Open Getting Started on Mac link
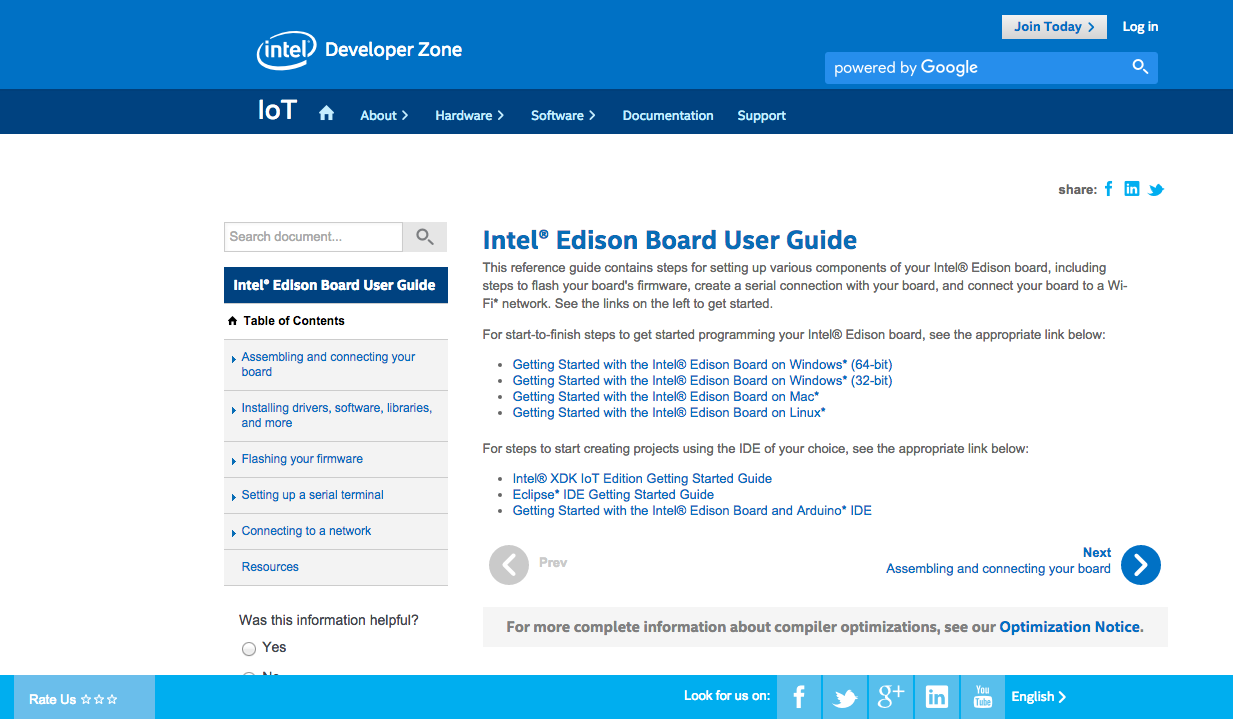1233x719 pixels. click(x=666, y=397)
